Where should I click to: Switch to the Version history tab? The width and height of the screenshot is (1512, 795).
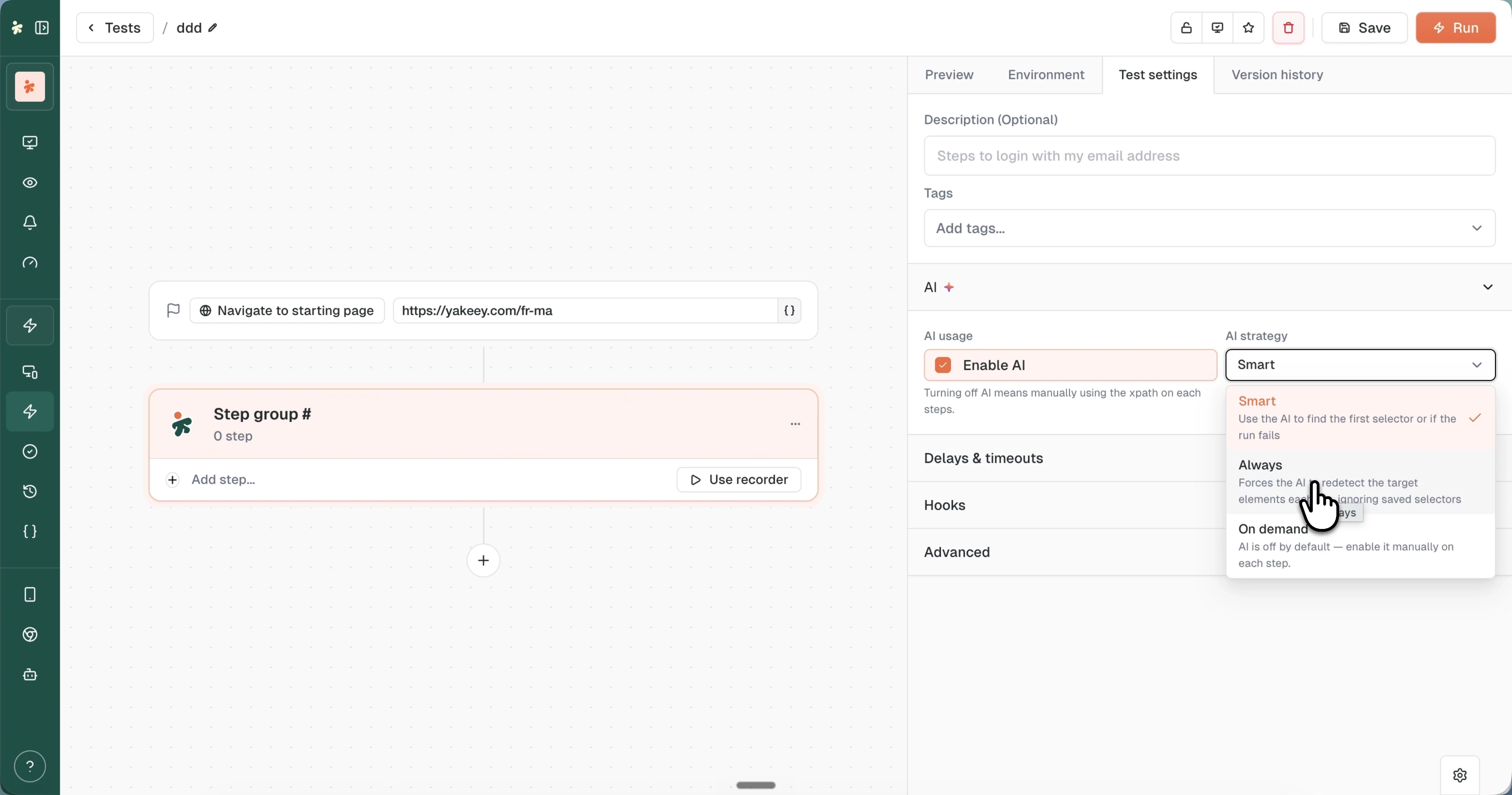click(x=1277, y=74)
